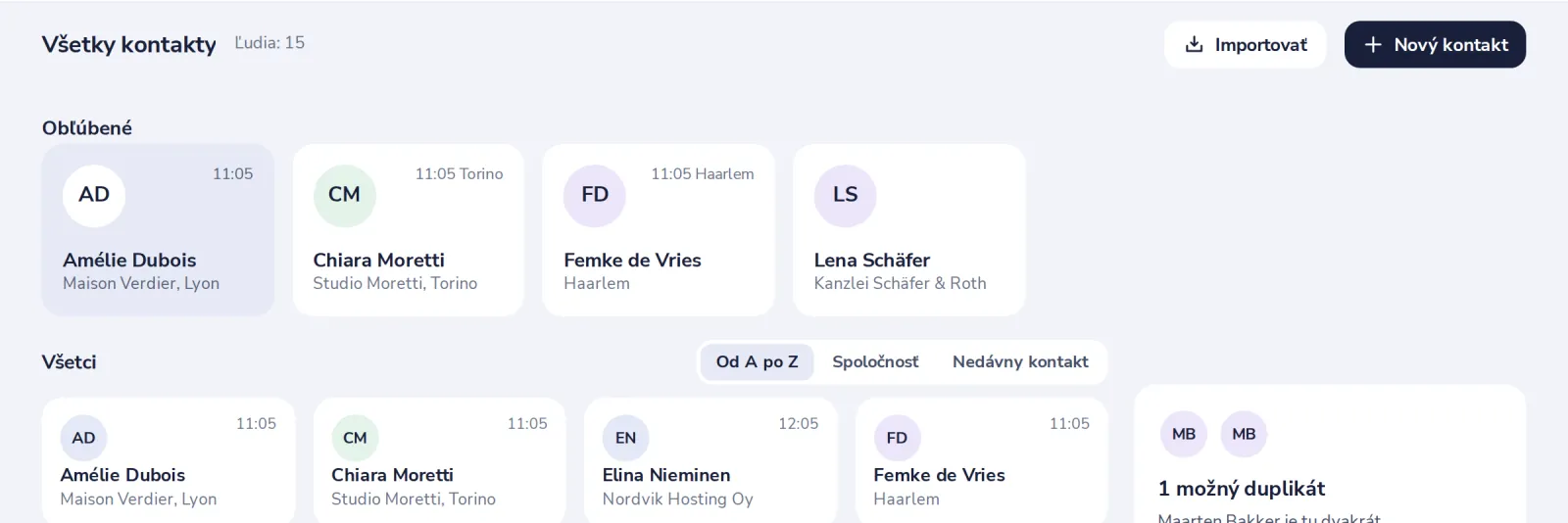Screen dimensions: 1568x523
Task: Open Femke de Vries favorite card
Action: click(x=659, y=230)
